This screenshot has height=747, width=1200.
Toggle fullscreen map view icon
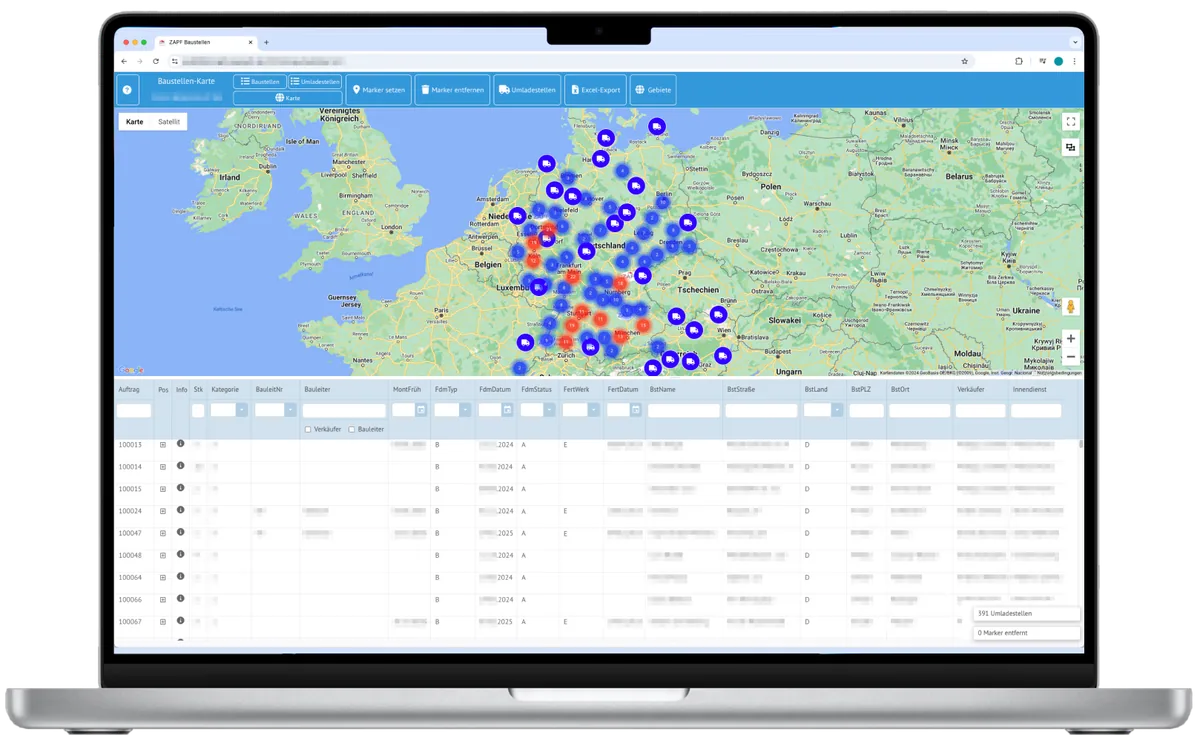tap(1071, 122)
